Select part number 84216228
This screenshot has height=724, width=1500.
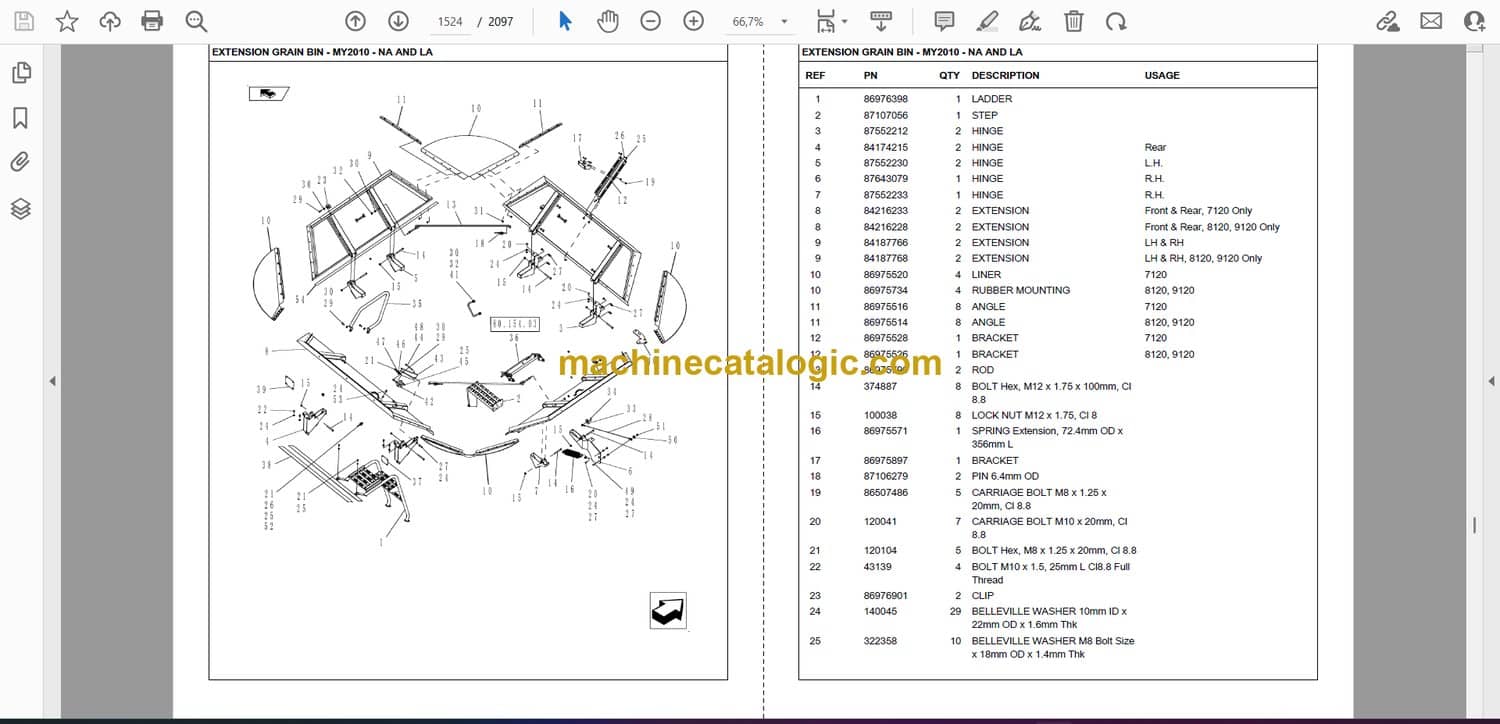(x=886, y=227)
